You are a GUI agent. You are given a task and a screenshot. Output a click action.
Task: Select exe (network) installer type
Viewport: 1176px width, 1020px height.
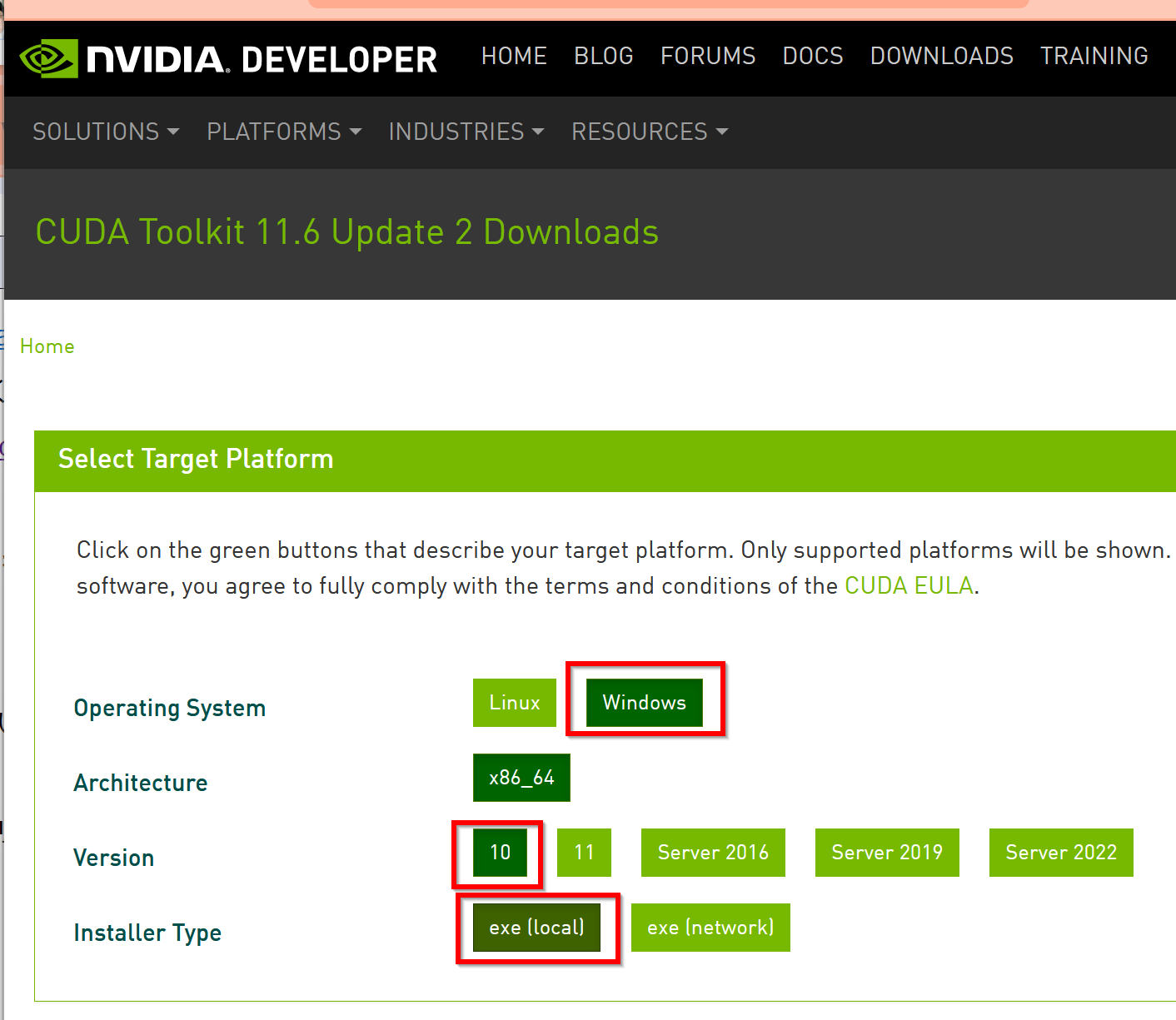(710, 928)
